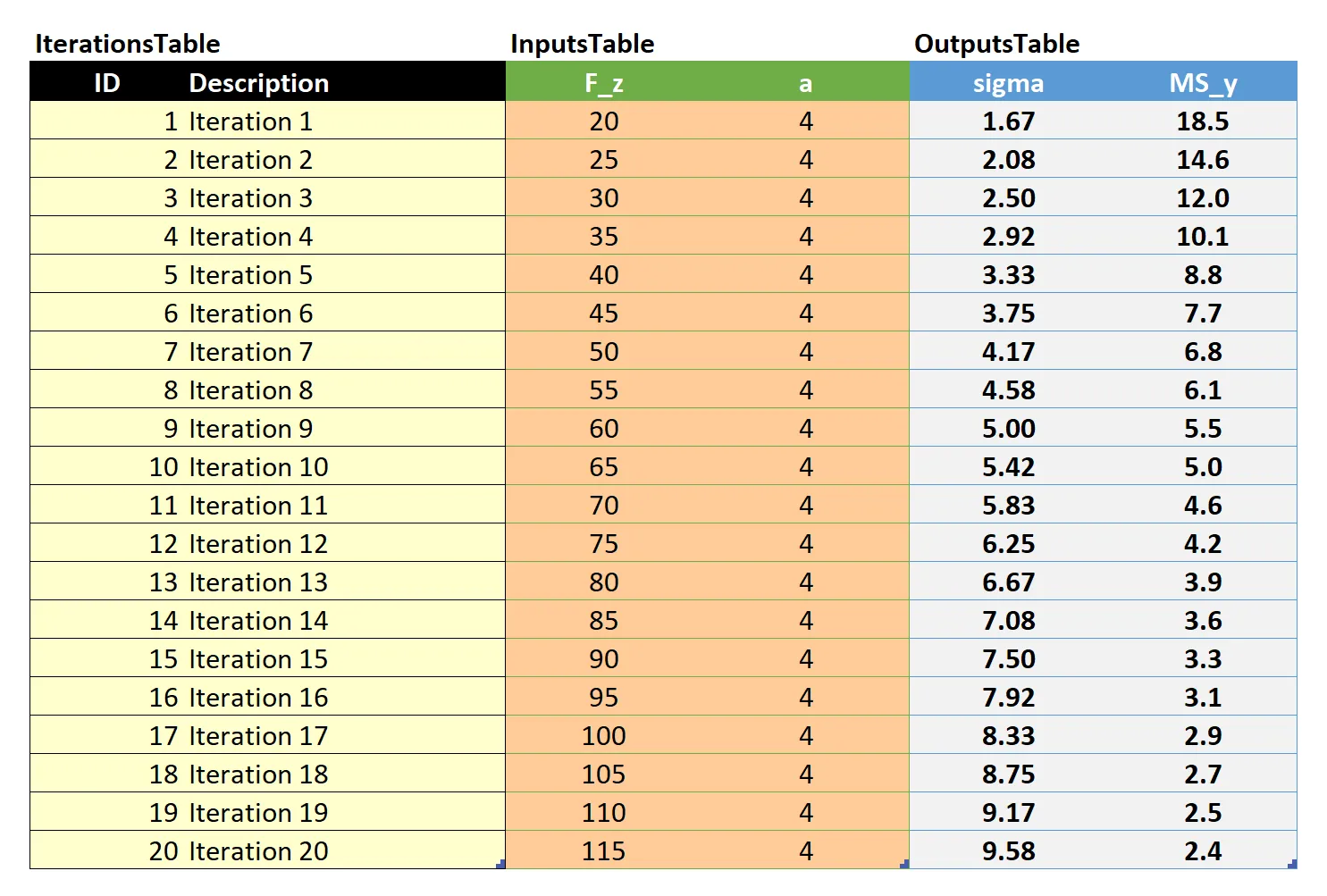Click the MS_y column header
Screen dimensions: 1327x896
click(1201, 82)
